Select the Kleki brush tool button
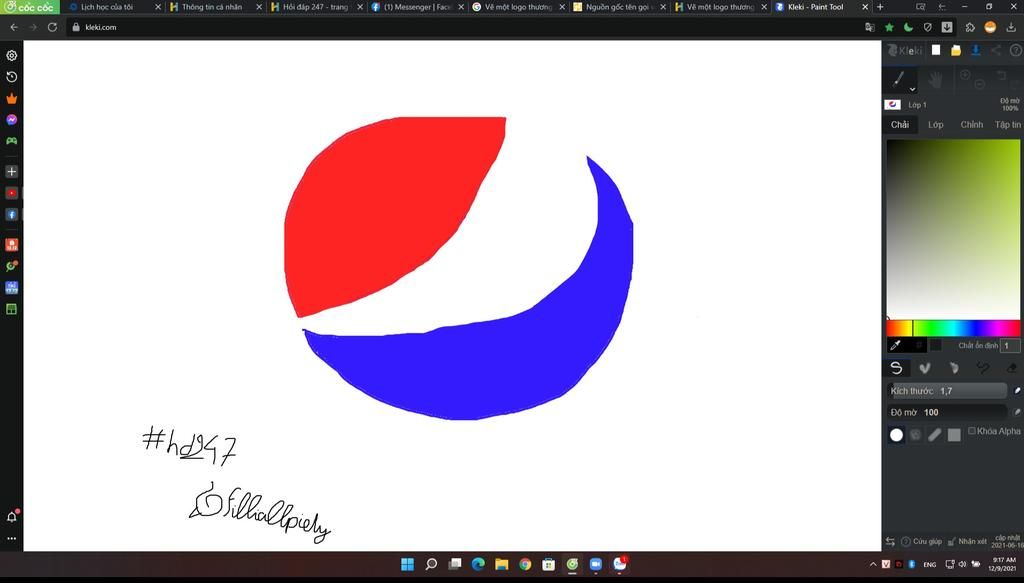The image size is (1024, 583). click(899, 79)
